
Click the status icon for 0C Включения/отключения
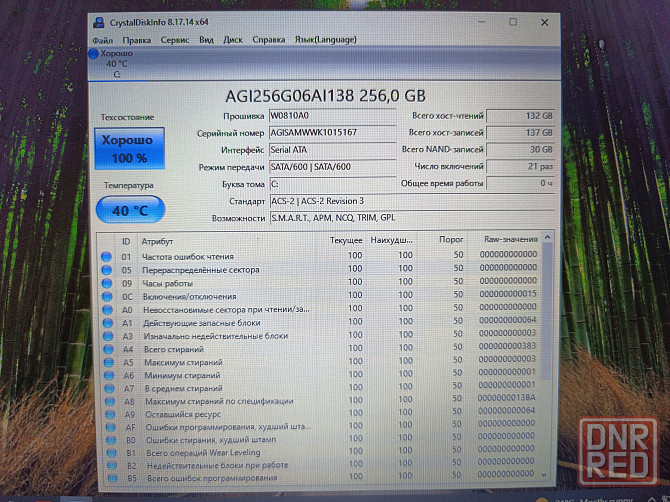point(107,297)
